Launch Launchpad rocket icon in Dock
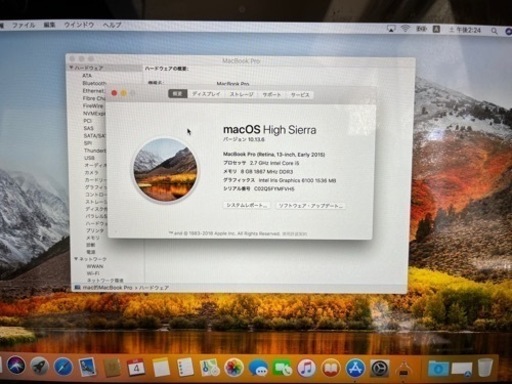Viewport: 512px width, 384px height. click(x=40, y=367)
